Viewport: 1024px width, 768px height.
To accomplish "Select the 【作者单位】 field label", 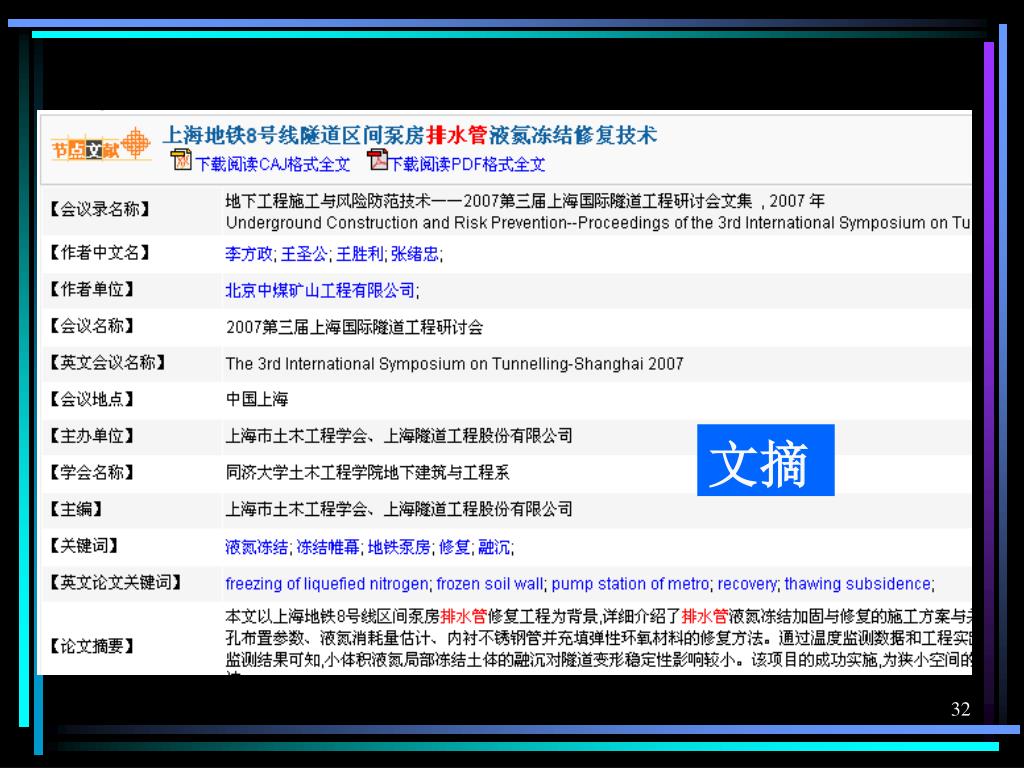I will coord(92,289).
